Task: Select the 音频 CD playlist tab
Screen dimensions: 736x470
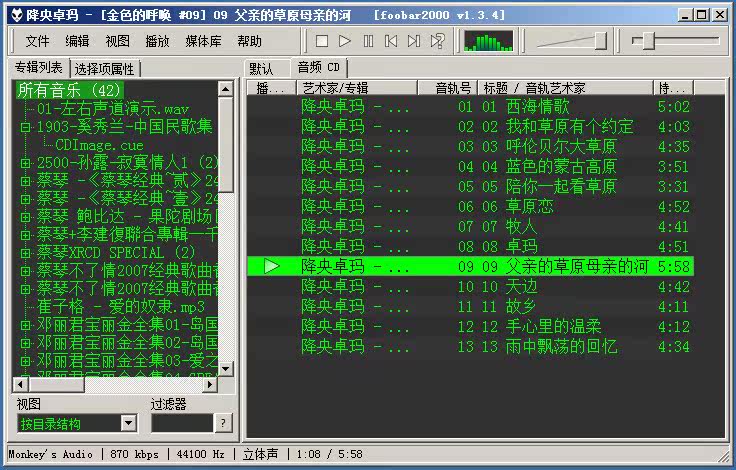Action: pyautogui.click(x=318, y=68)
